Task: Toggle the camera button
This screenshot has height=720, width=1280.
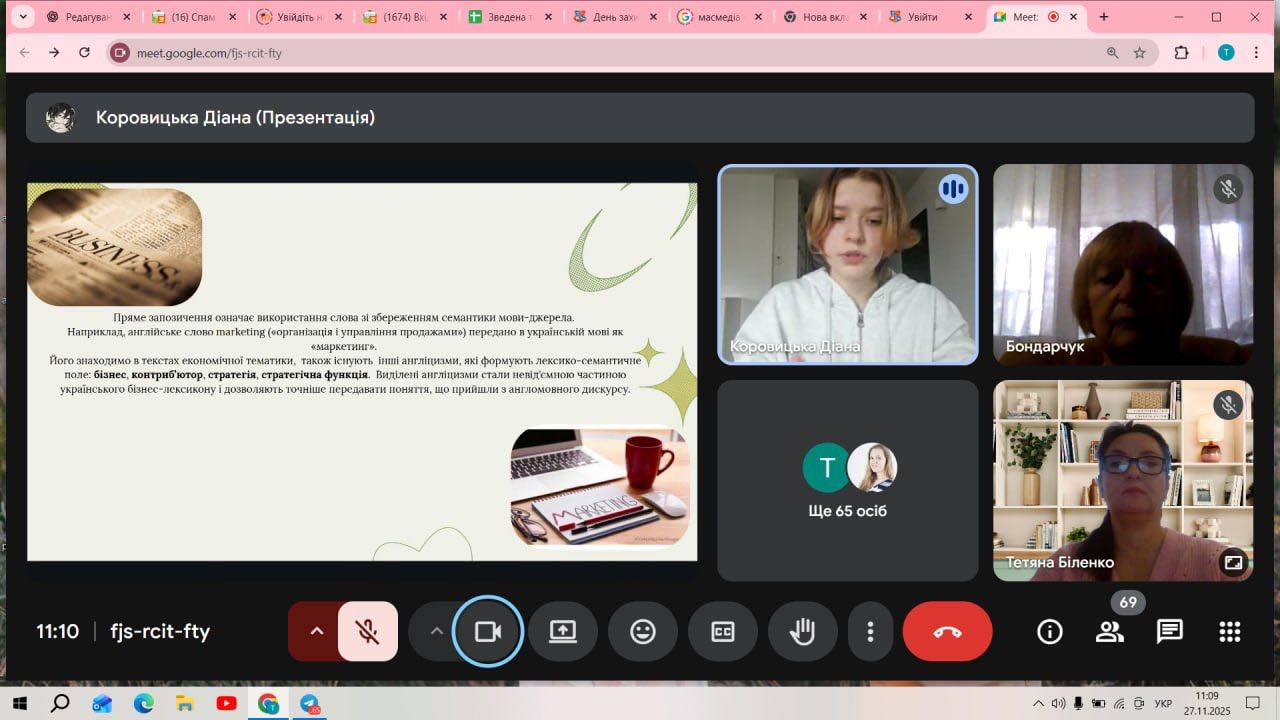Action: pos(488,631)
